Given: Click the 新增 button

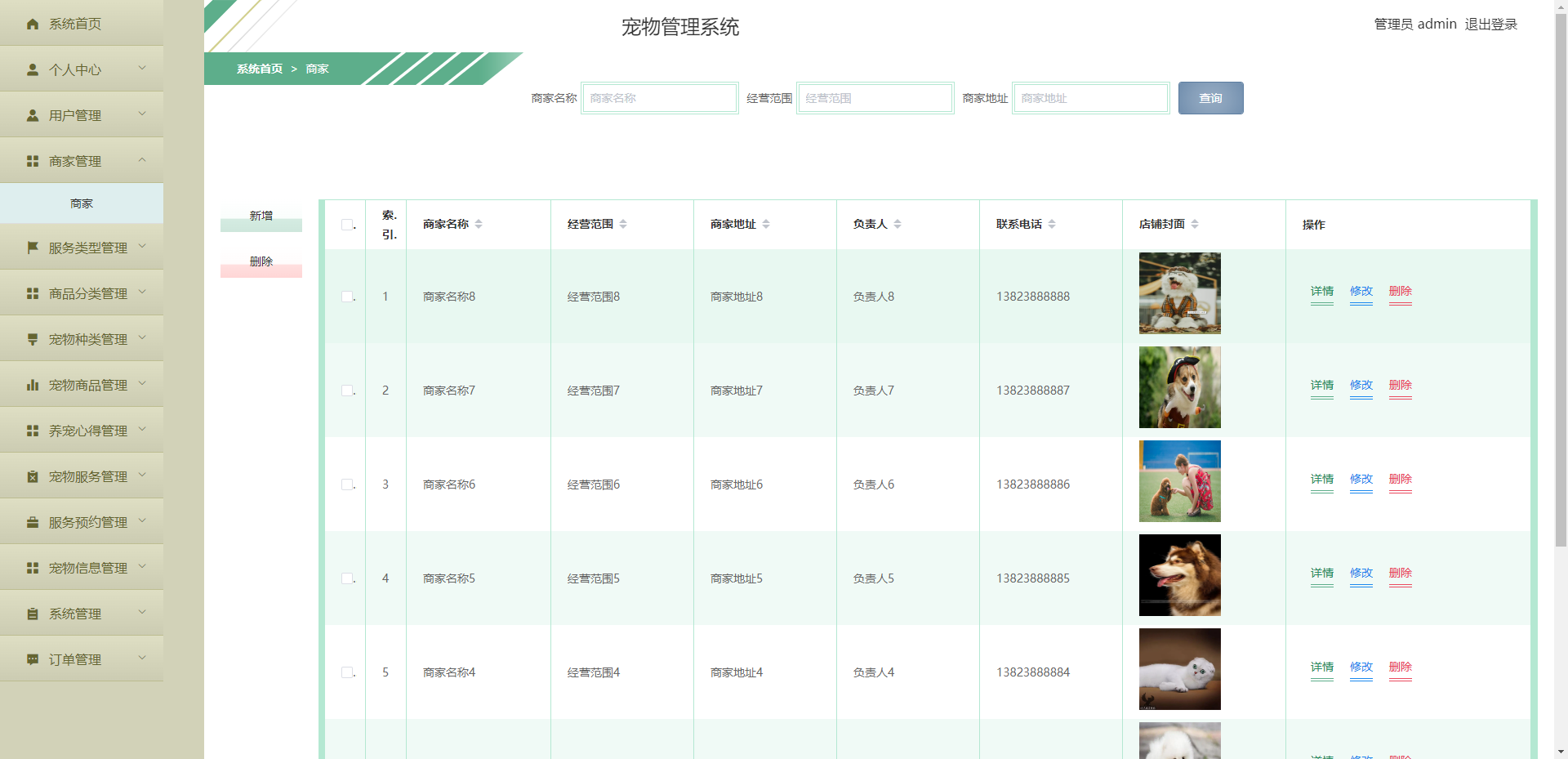Looking at the screenshot, I should click(x=261, y=217).
